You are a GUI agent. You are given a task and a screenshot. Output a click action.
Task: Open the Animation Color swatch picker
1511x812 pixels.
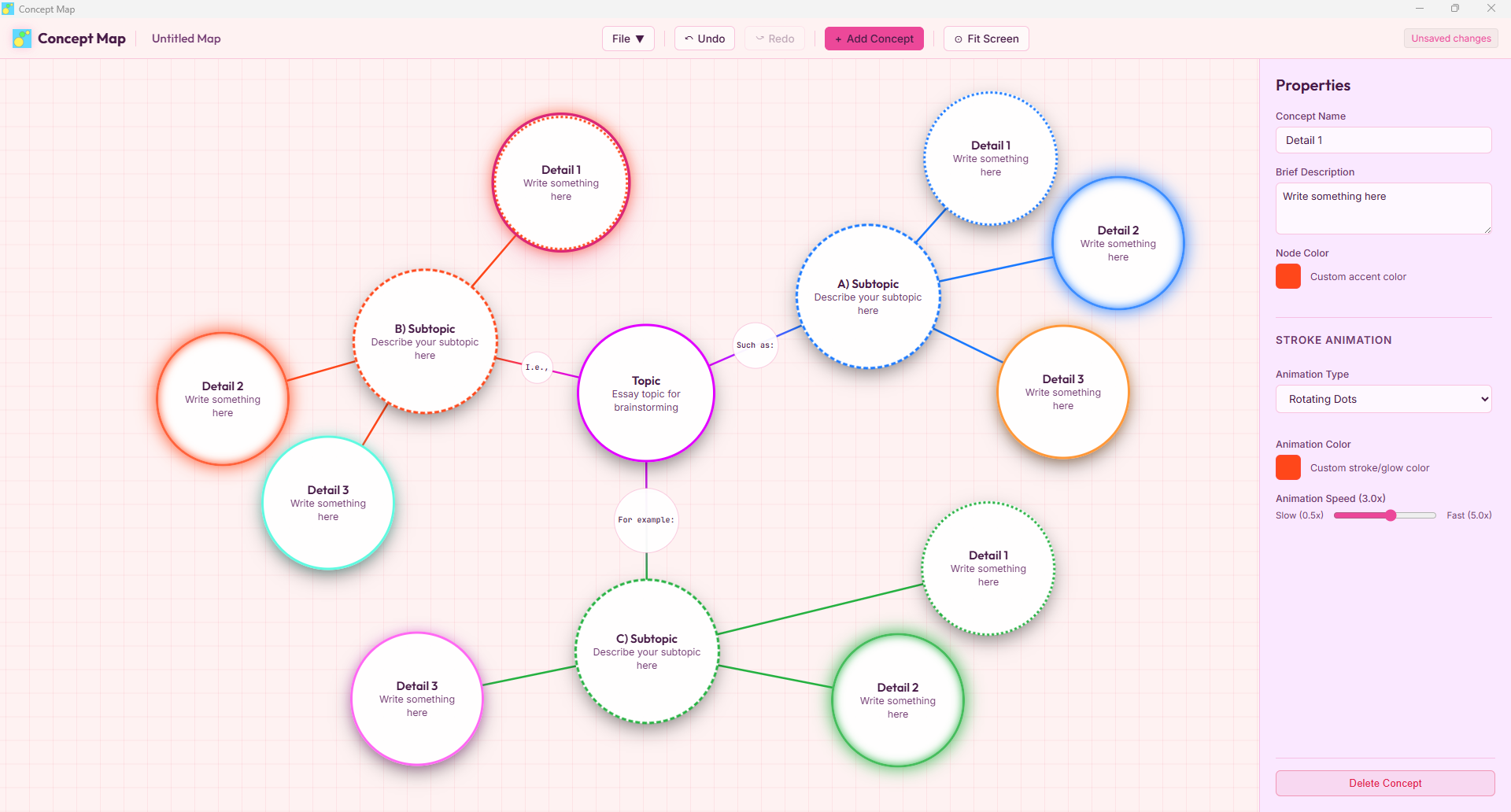pyautogui.click(x=1288, y=467)
